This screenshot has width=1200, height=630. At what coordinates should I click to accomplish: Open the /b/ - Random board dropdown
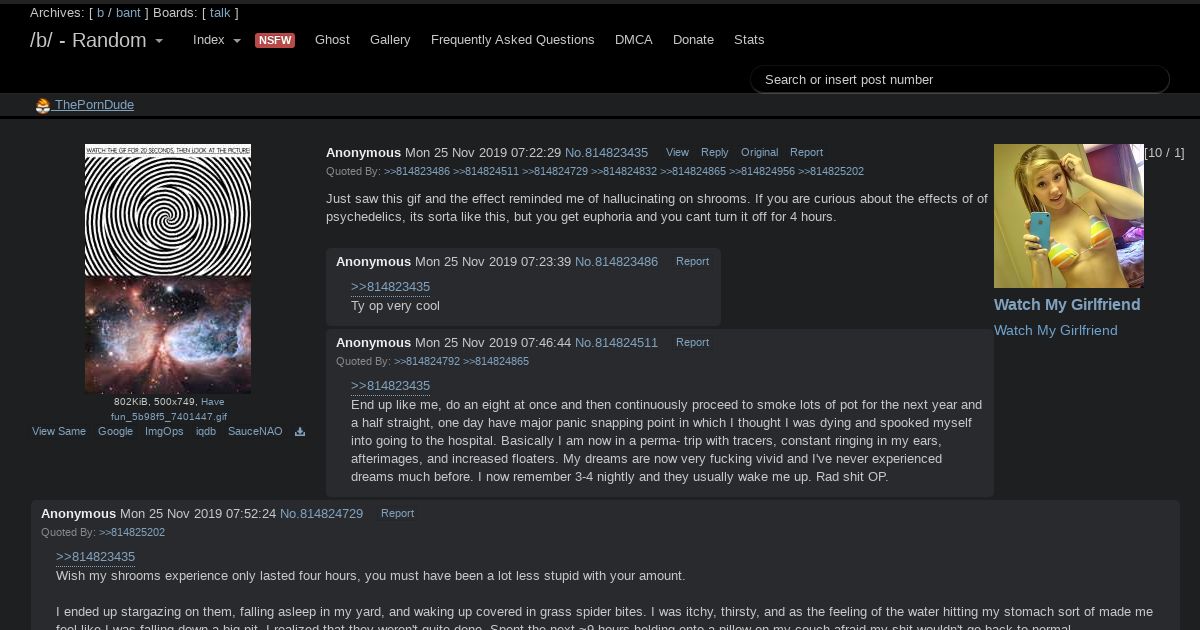pos(97,40)
